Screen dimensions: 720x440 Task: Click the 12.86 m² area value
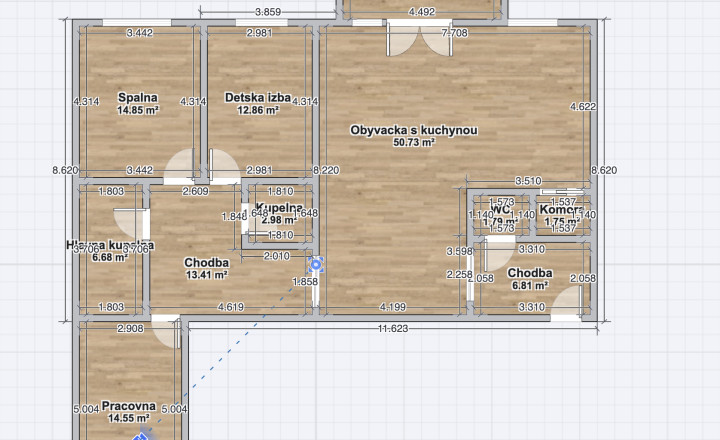(258, 110)
